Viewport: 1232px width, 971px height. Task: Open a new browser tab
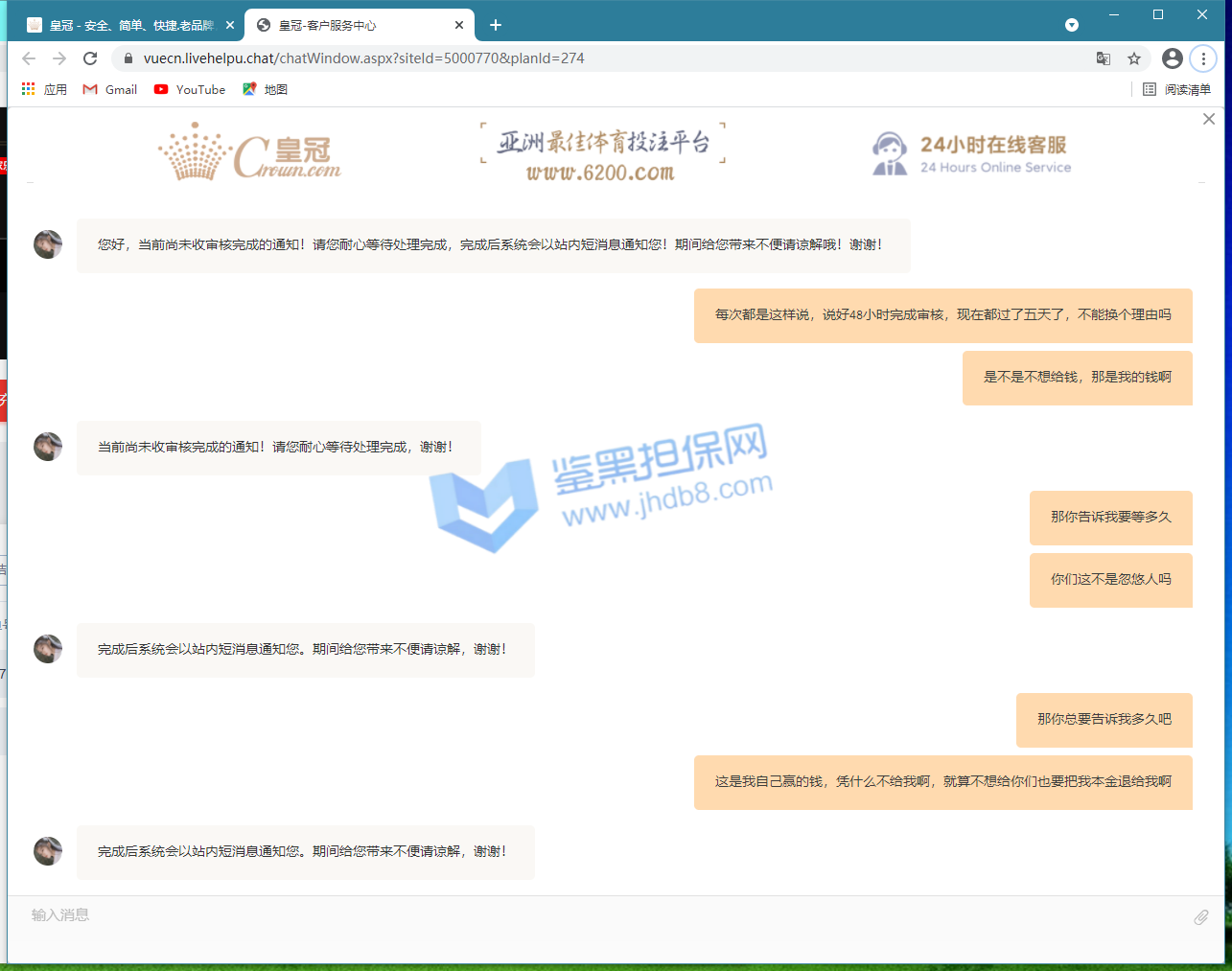tap(496, 25)
